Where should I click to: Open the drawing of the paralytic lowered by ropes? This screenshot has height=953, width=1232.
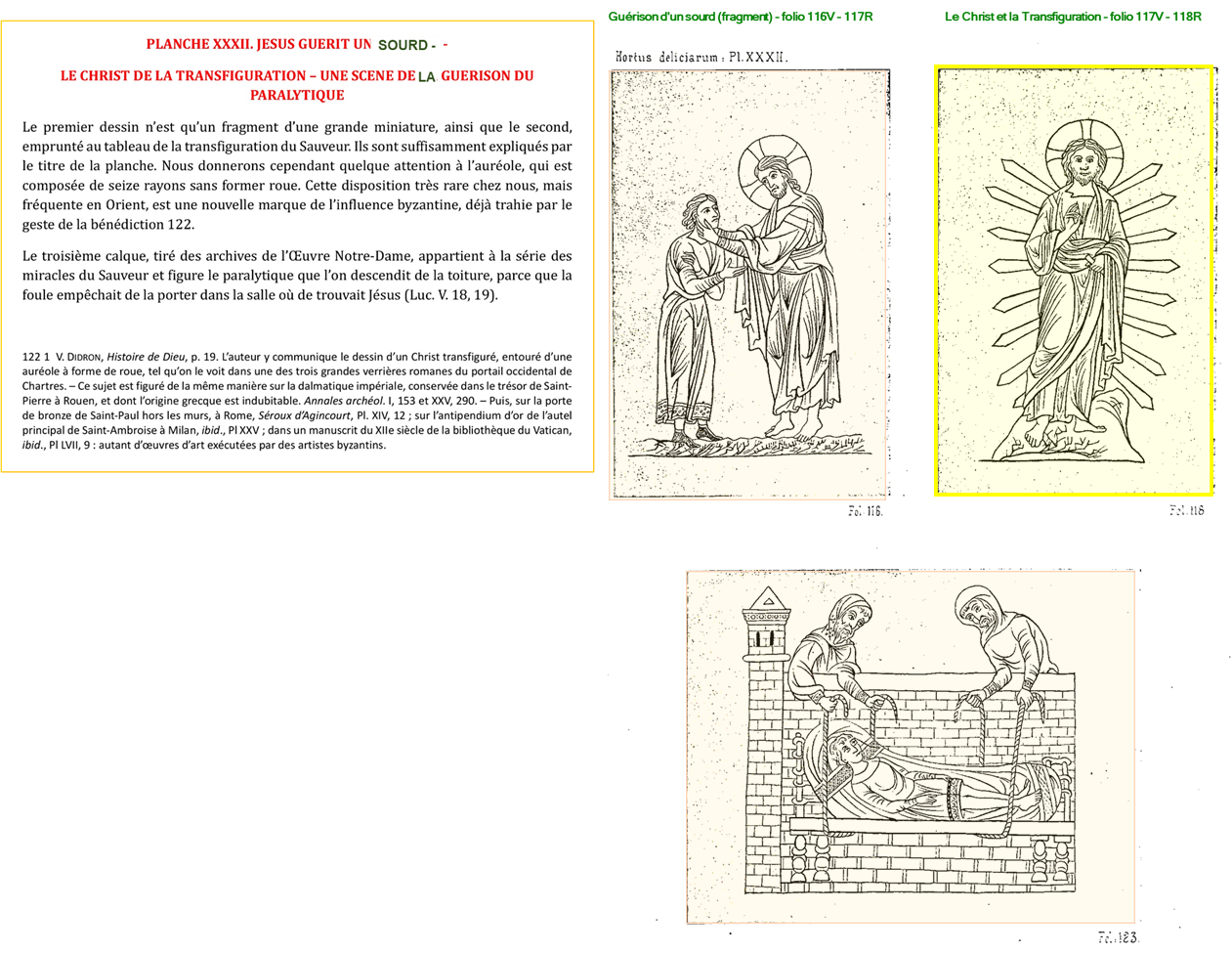click(x=911, y=747)
